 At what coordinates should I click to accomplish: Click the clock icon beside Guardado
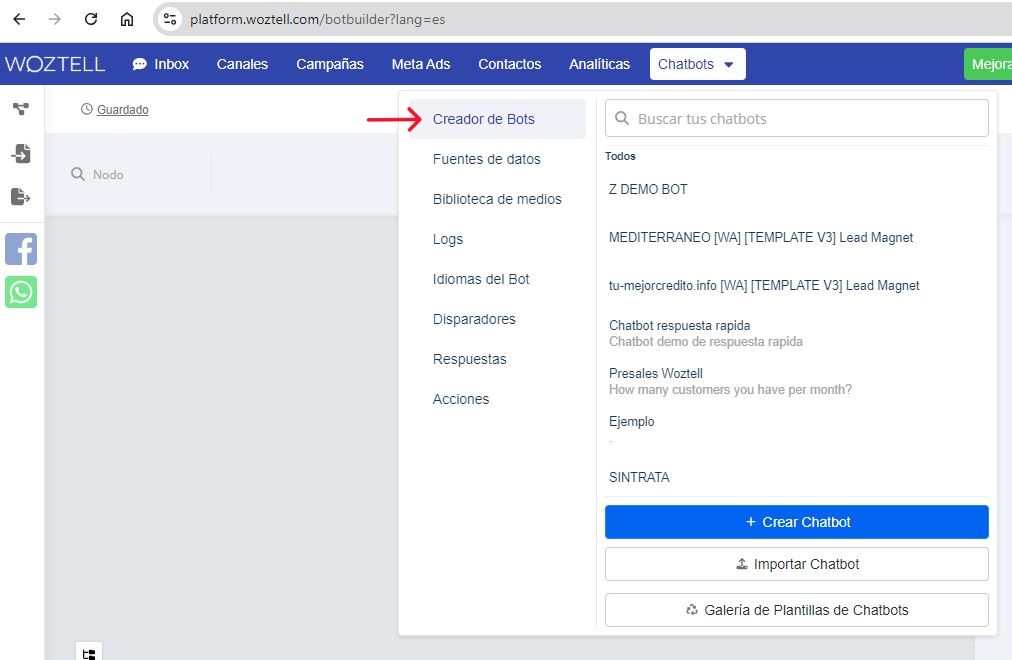[86, 109]
